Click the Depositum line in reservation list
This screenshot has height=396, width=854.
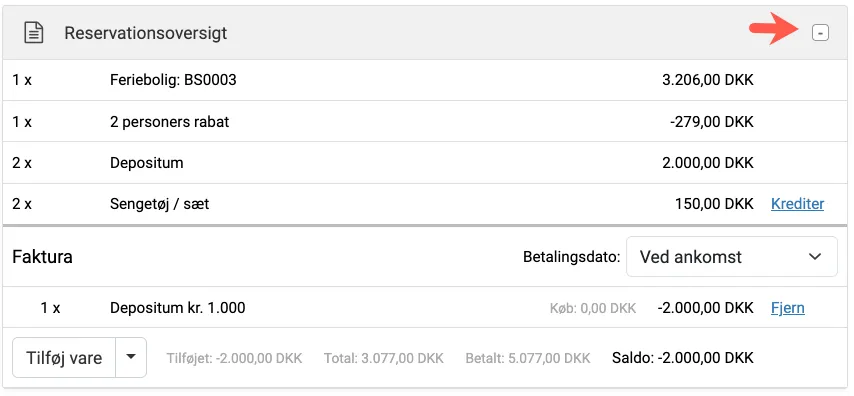[424, 163]
